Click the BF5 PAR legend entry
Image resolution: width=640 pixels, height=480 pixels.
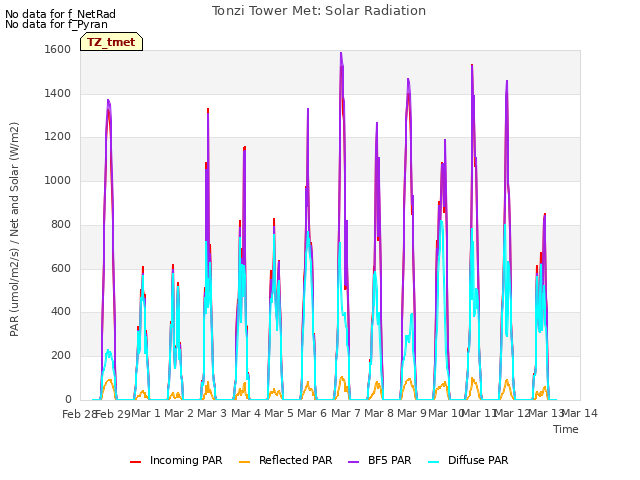(x=380, y=460)
